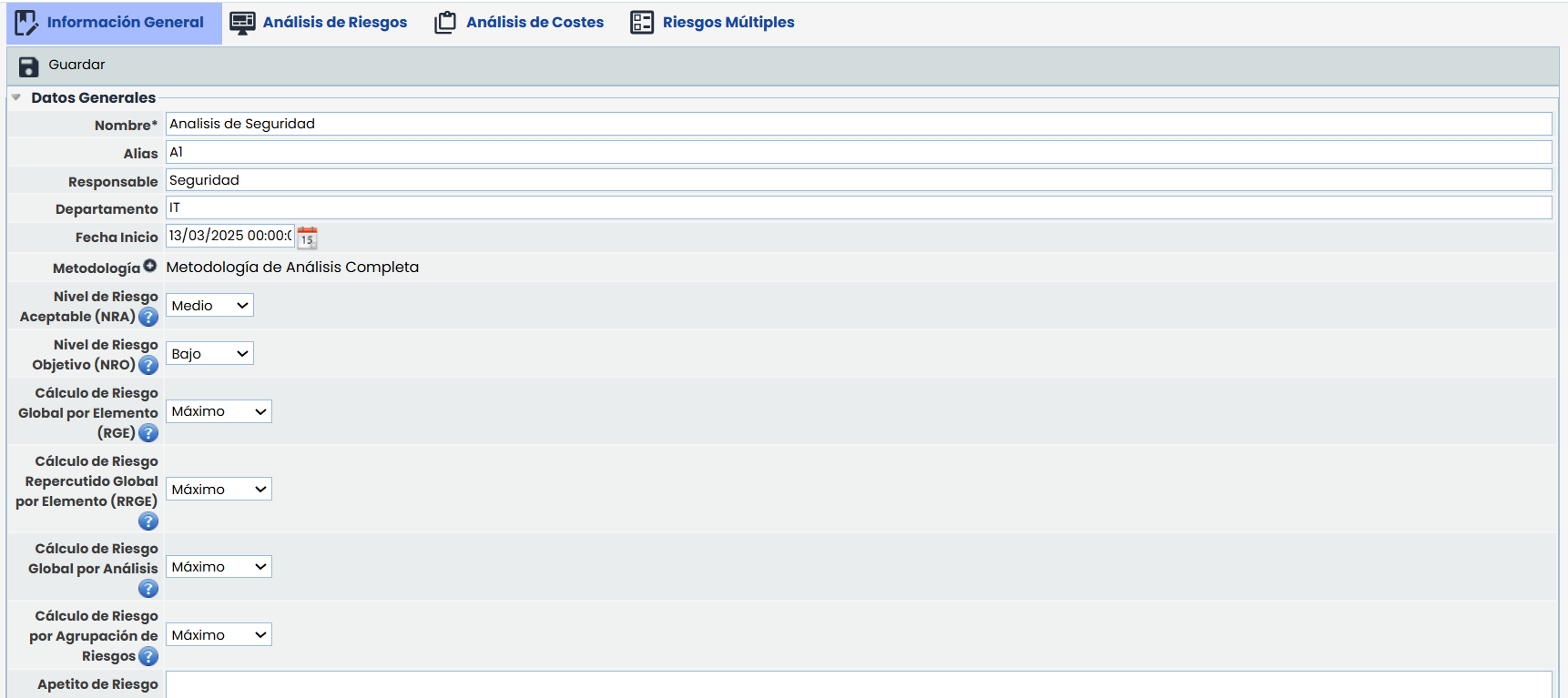The width and height of the screenshot is (1568, 698).
Task: Switch to the Análisis de Riesgos tab
Action: tap(319, 23)
